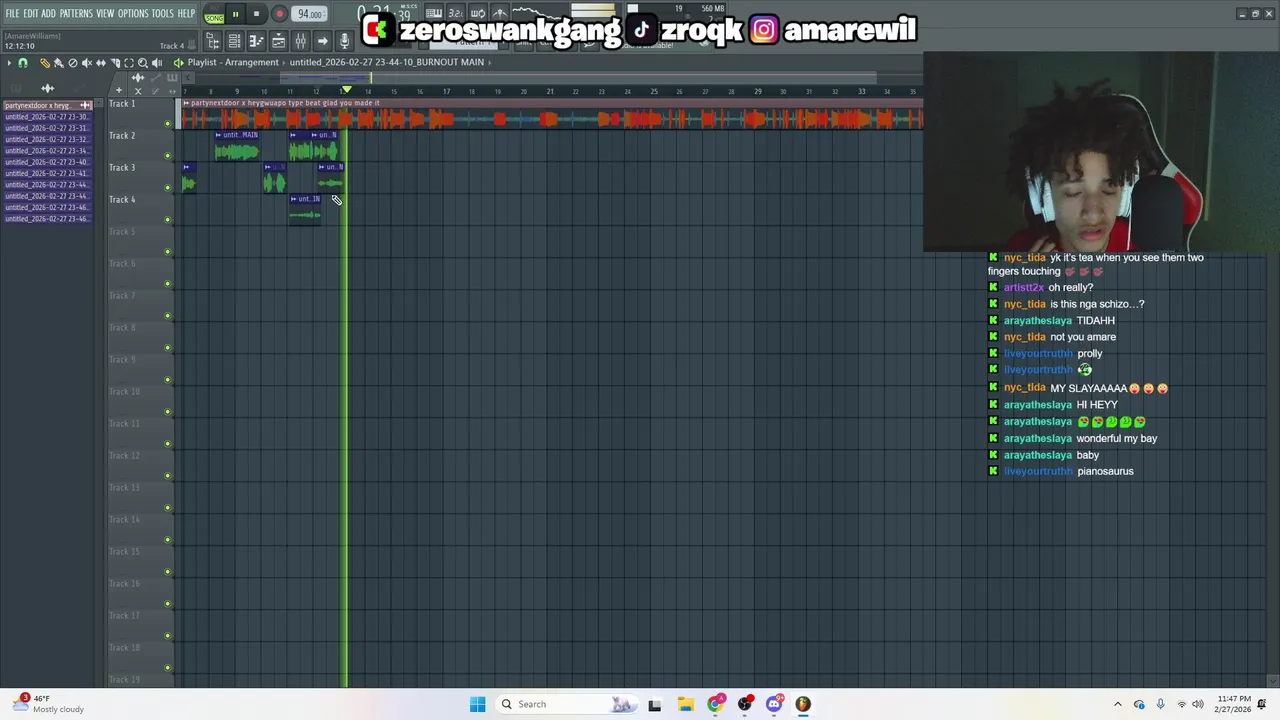Viewport: 1280px width, 720px height.
Task: Show hidden tray icons chevron
Action: pyautogui.click(x=1118, y=704)
